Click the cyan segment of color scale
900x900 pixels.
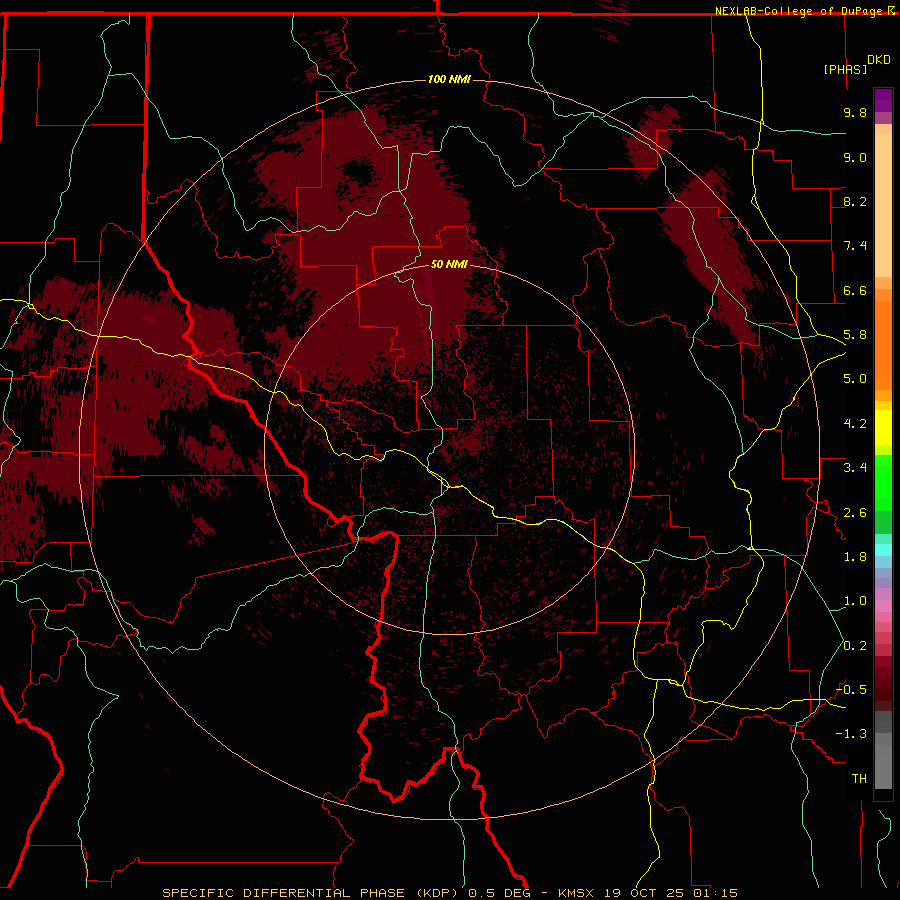pos(883,549)
